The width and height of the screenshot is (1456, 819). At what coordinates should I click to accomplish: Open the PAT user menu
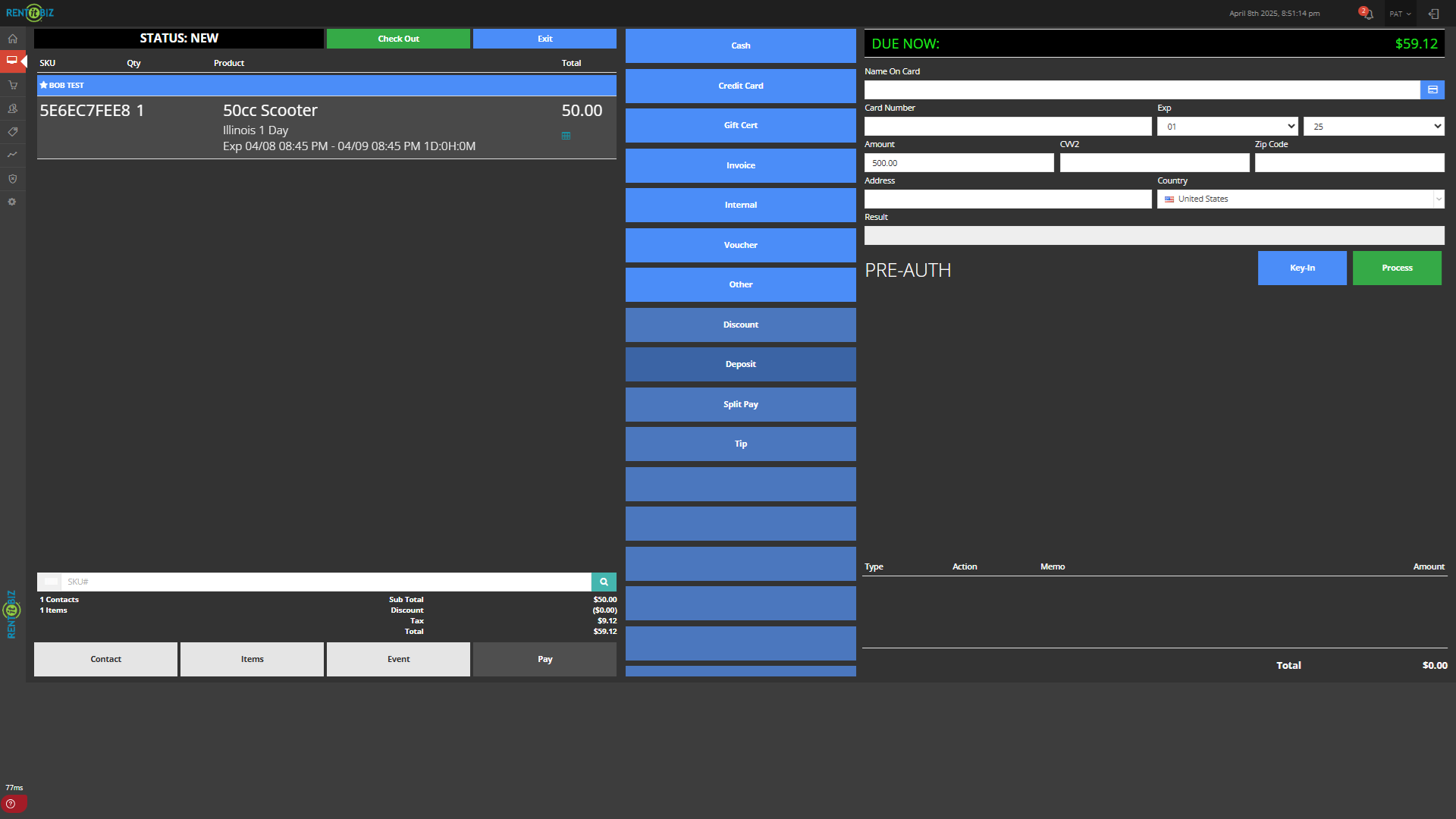click(x=1400, y=14)
